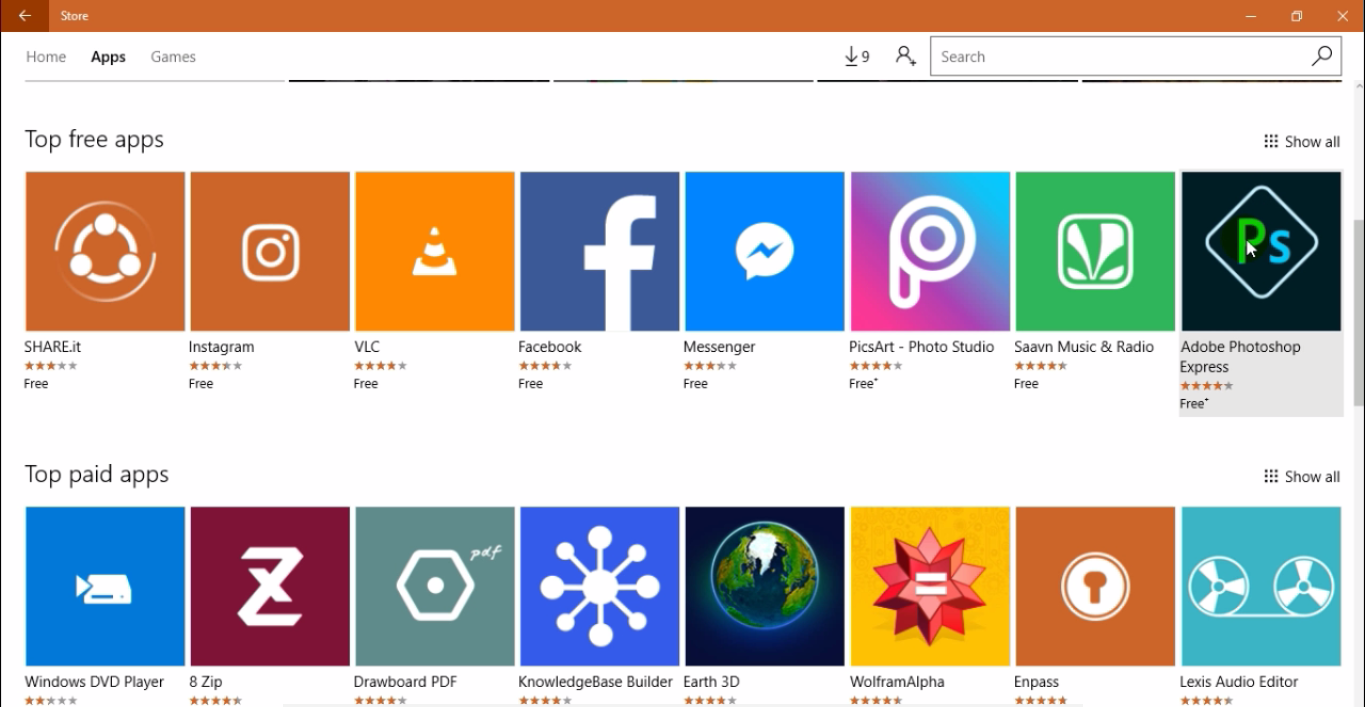Open the WolframAlpha paid app tile
Image resolution: width=1365 pixels, height=707 pixels.
(929, 586)
